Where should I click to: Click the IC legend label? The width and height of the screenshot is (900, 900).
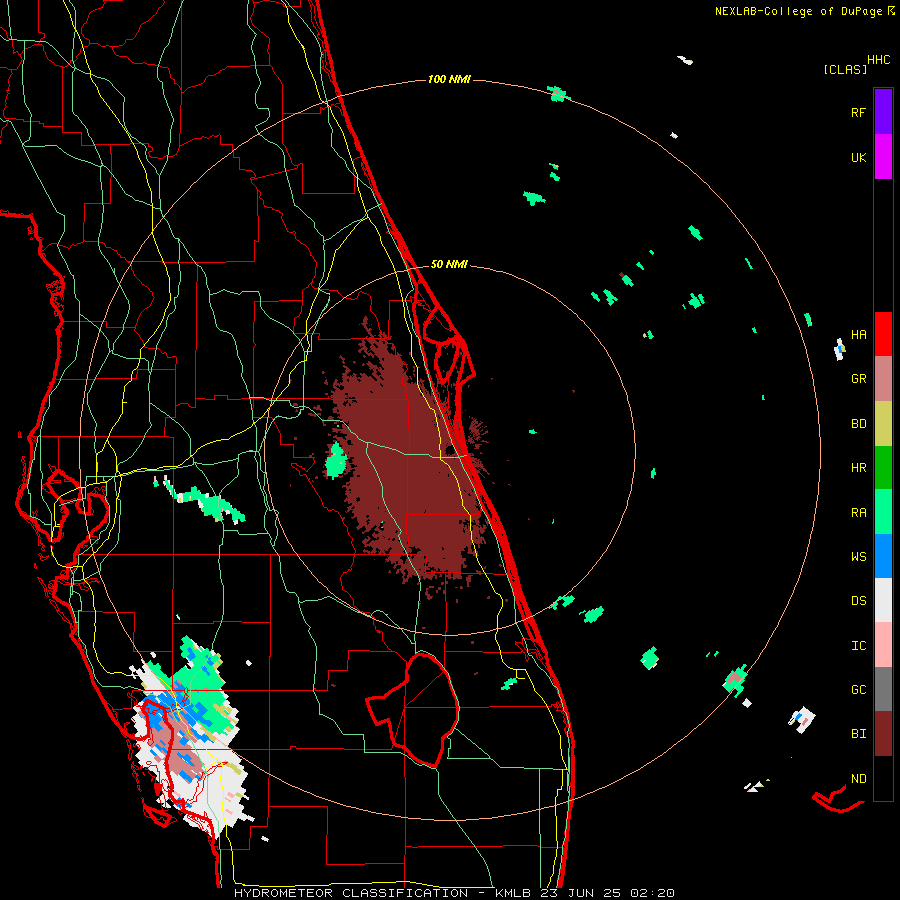[x=858, y=645]
